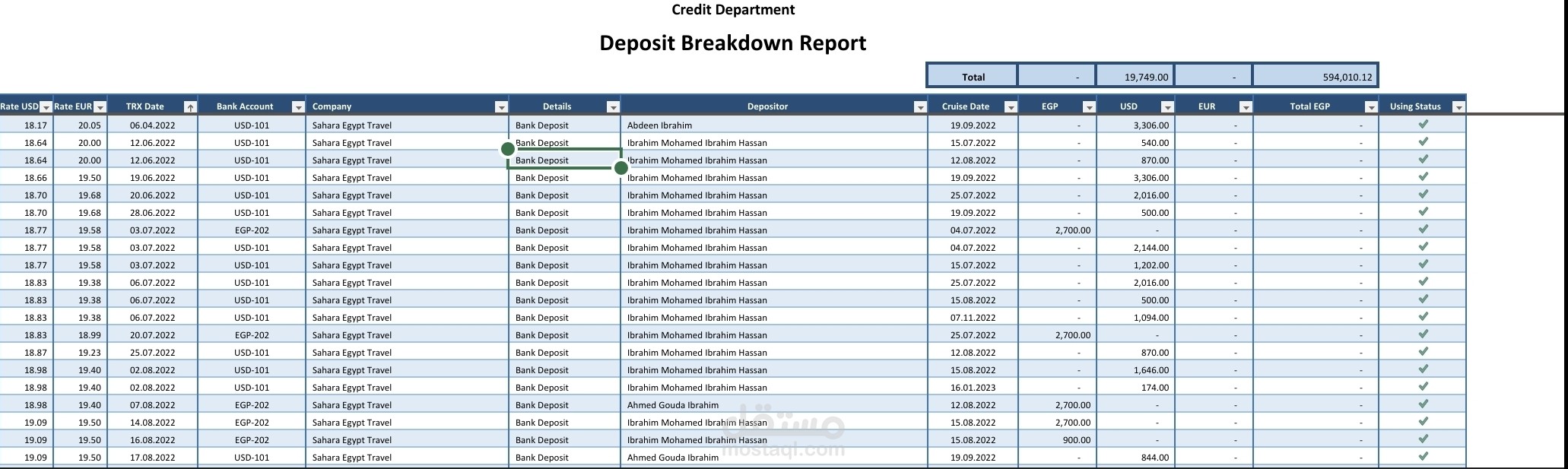Viewport: 1568px width, 469px height.
Task: Select the 14.08.2022 TRX date cell
Action: click(152, 423)
